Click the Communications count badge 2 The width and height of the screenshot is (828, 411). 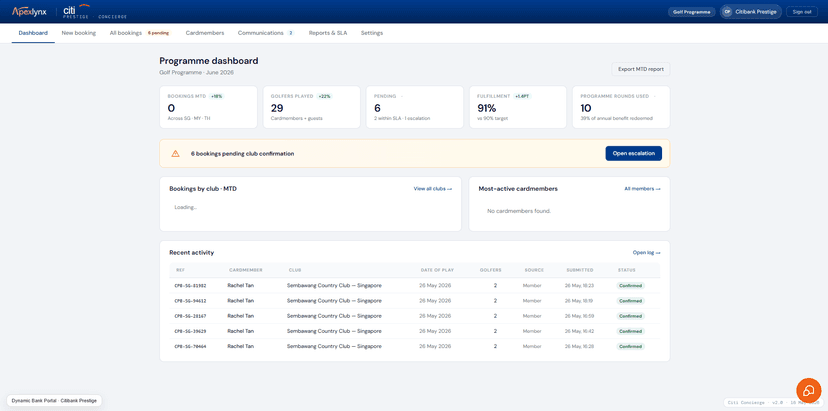[x=290, y=33]
